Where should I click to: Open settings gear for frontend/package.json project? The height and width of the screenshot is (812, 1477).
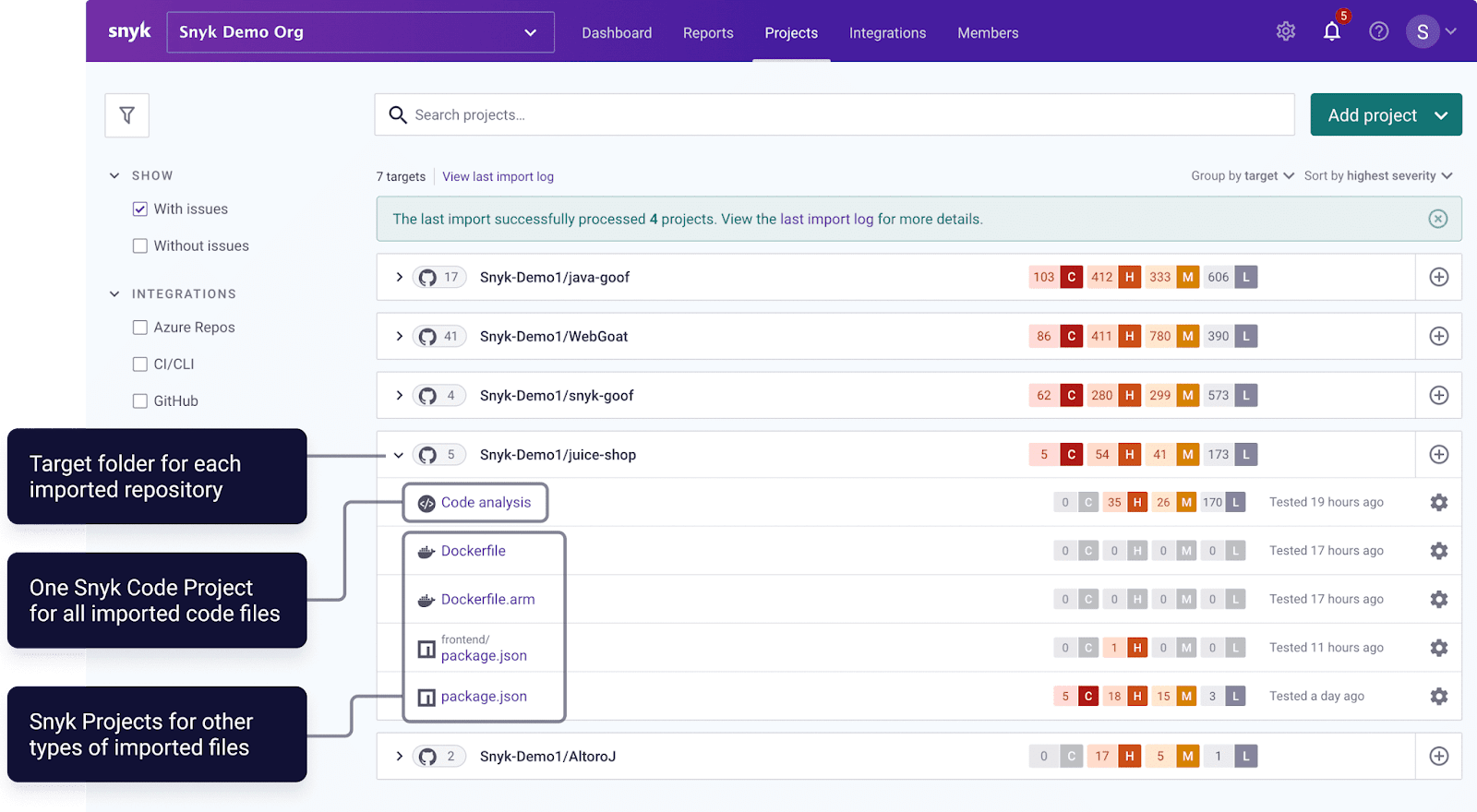pyautogui.click(x=1439, y=648)
